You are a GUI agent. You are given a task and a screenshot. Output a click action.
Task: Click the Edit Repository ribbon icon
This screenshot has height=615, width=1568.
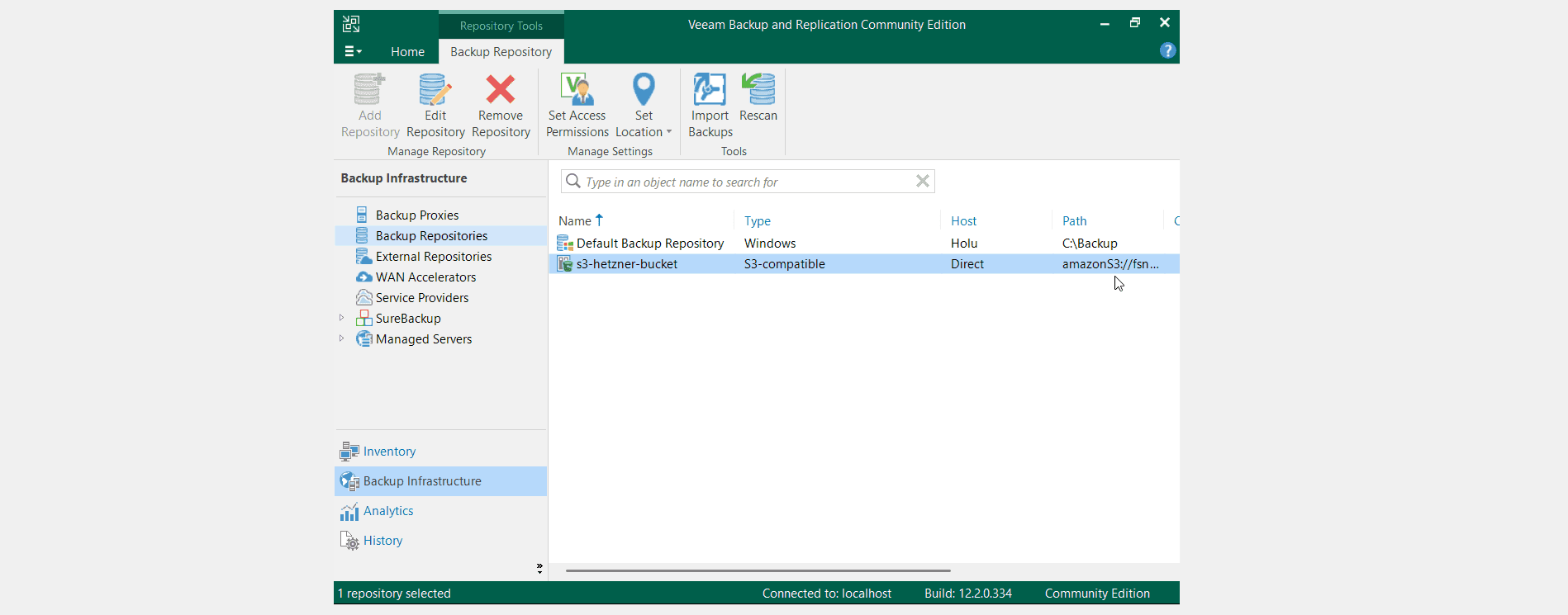(435, 89)
